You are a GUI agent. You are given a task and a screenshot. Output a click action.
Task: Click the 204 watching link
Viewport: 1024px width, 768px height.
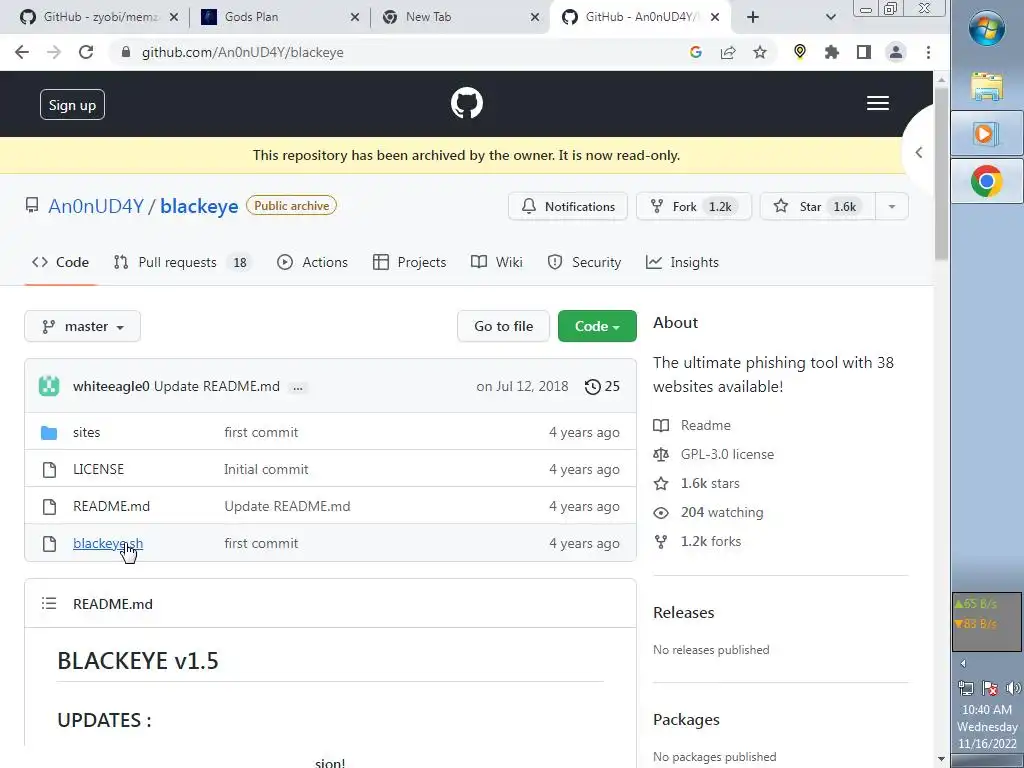click(709, 512)
